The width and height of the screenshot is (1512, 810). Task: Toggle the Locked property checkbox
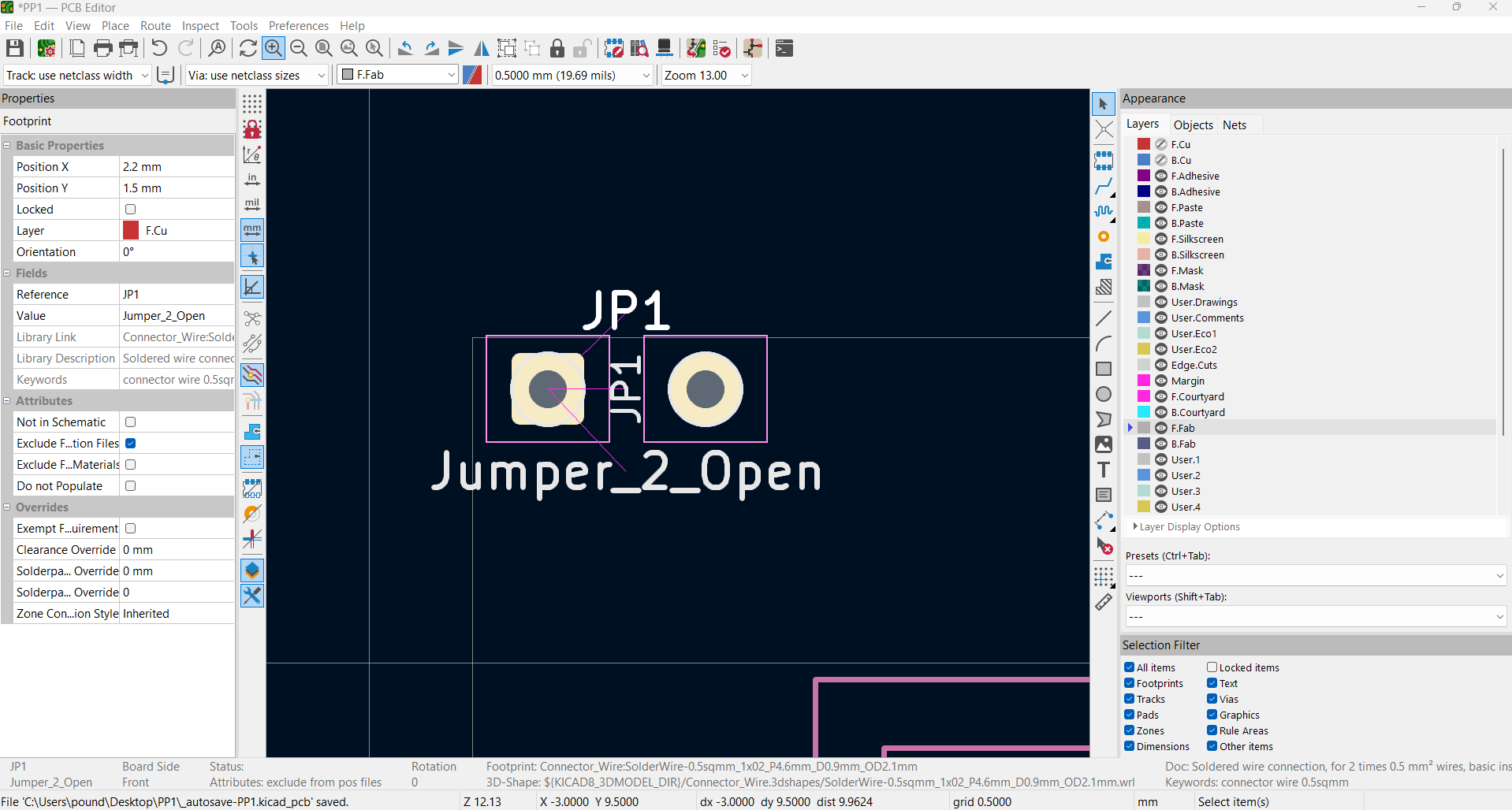click(x=131, y=209)
